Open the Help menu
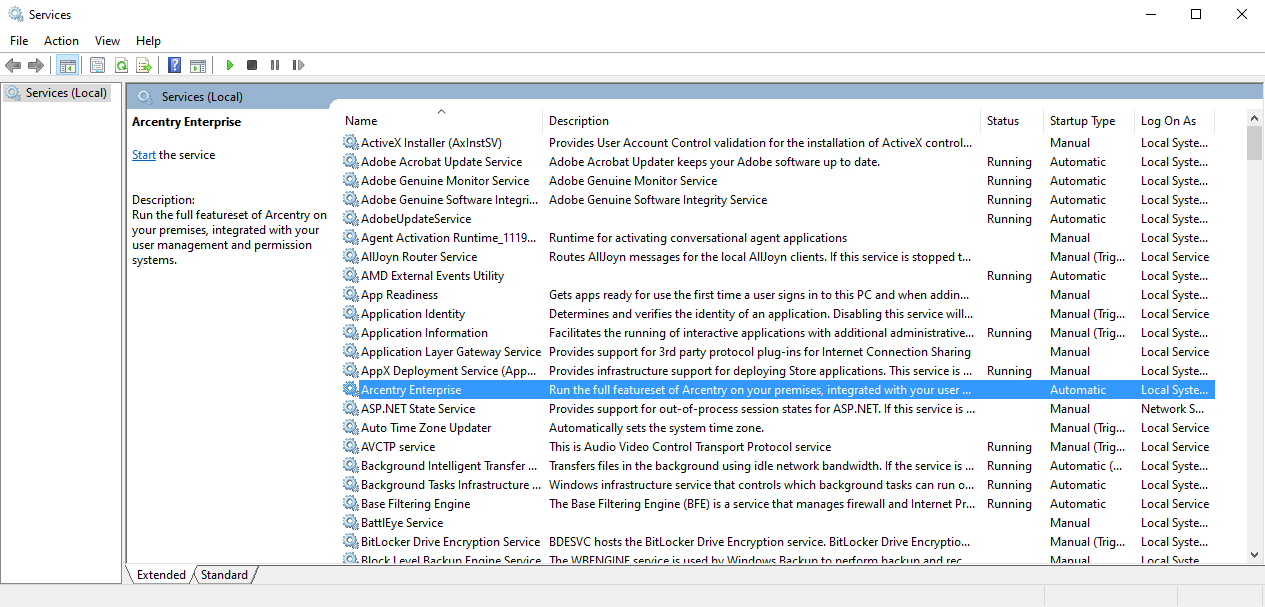The width and height of the screenshot is (1265, 607). (x=148, y=41)
